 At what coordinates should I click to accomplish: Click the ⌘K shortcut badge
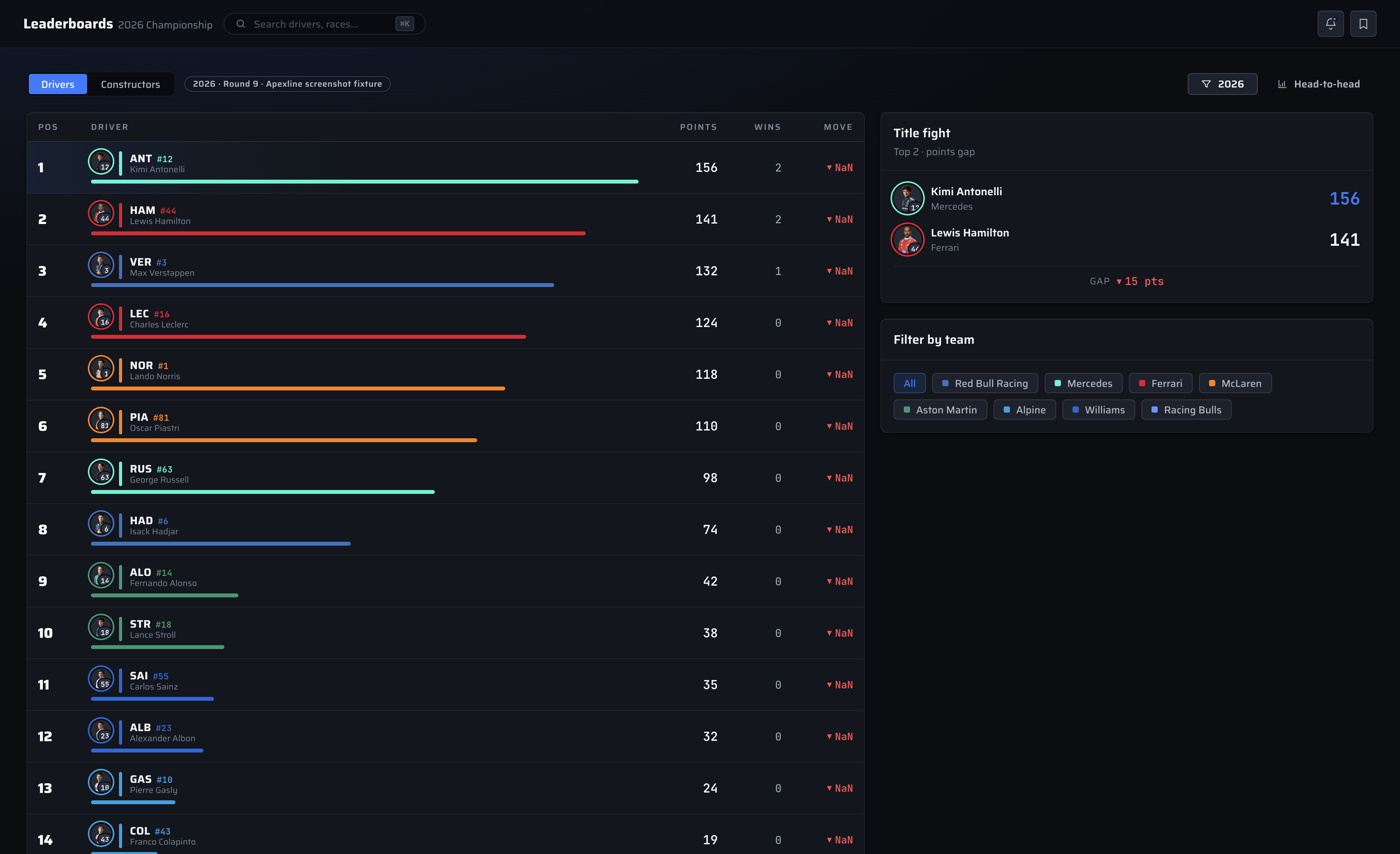tap(404, 24)
